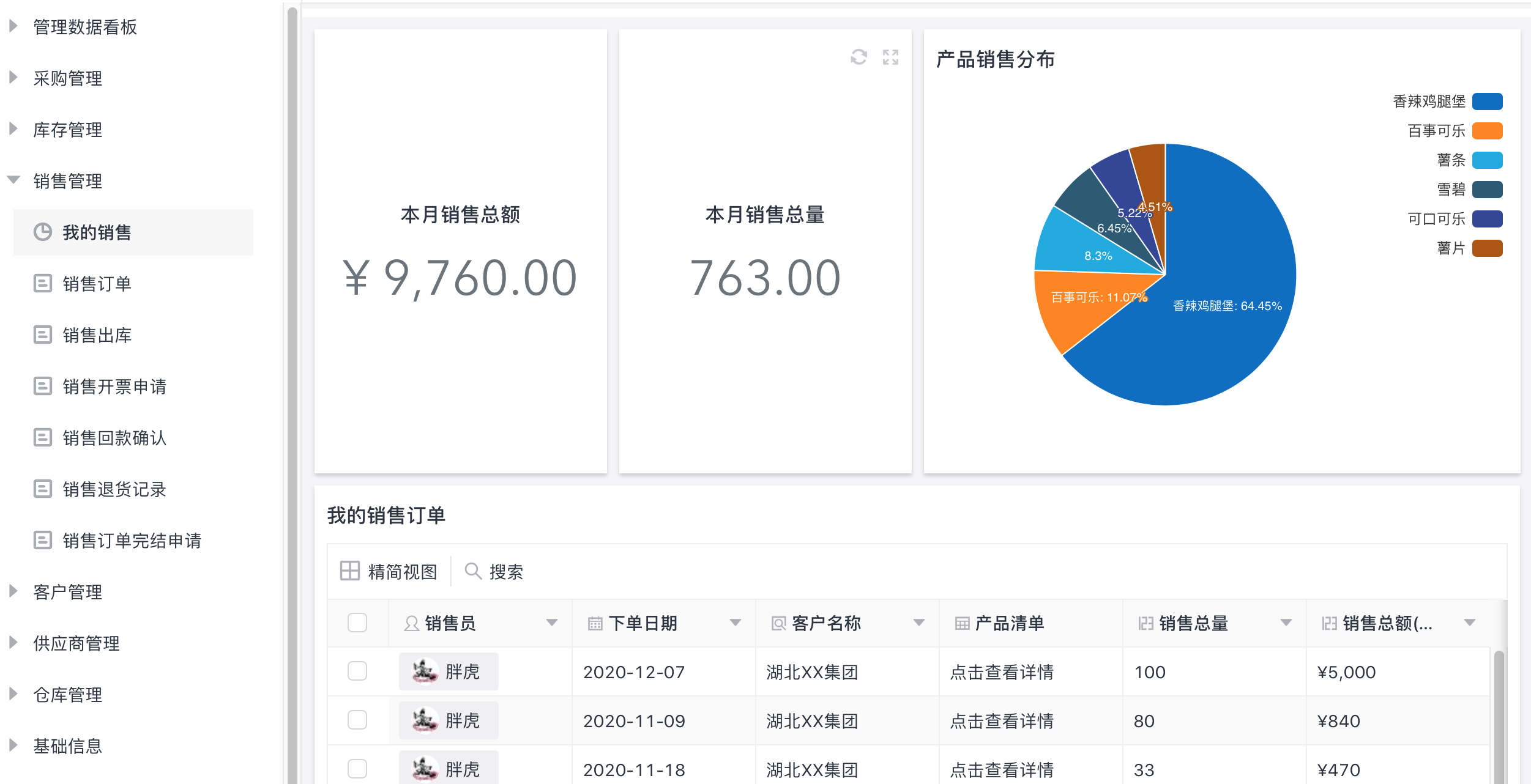Click the refresh icon on 本月销售总量 card
1531x784 pixels.
(x=859, y=57)
